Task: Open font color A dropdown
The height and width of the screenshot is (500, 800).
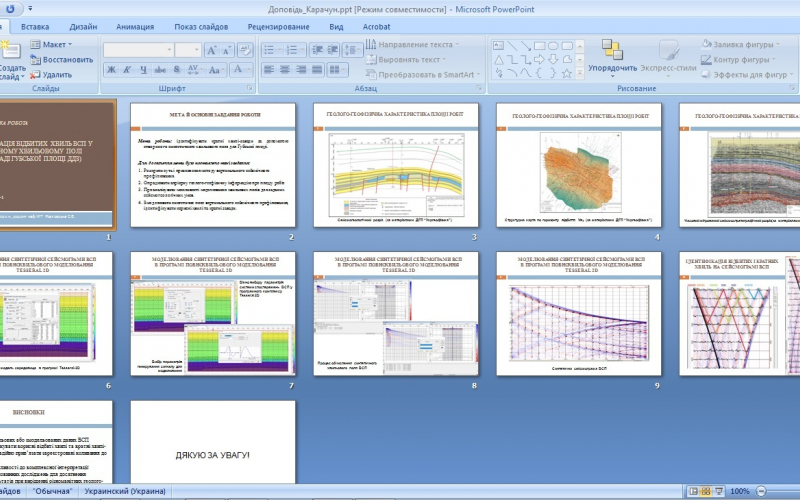Action: (241, 70)
